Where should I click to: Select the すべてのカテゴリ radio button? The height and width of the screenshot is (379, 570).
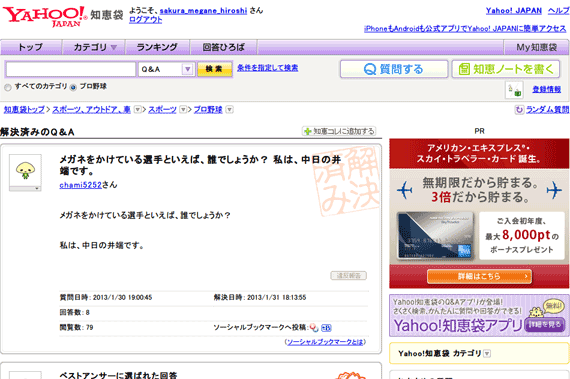point(8,87)
